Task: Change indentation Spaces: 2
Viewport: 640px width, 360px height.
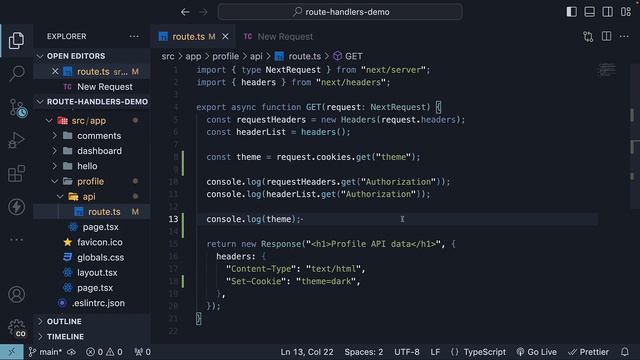Action: (364, 352)
